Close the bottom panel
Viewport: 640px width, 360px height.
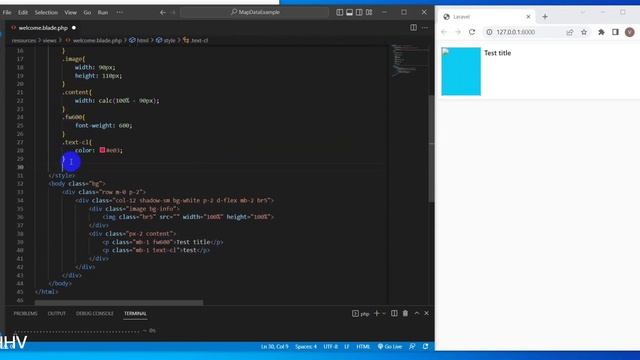click(427, 313)
